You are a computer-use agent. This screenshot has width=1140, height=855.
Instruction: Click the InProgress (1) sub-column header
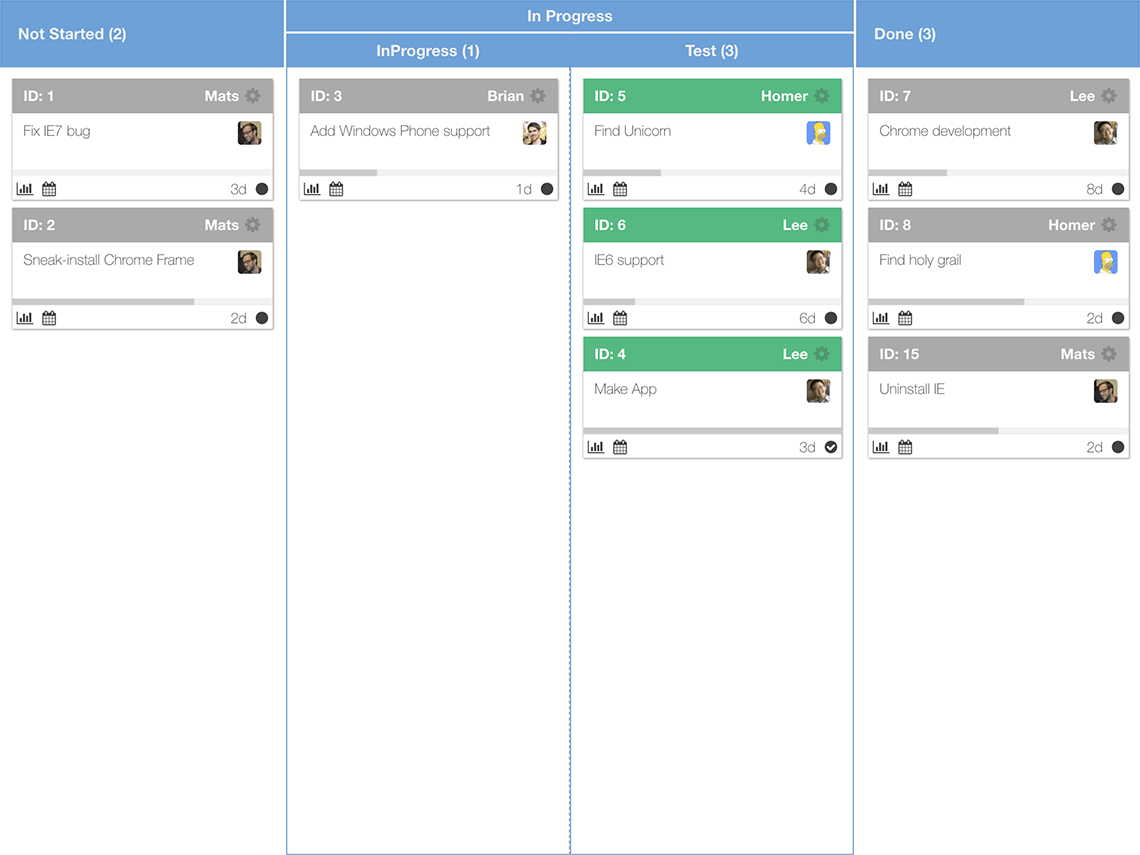428,51
